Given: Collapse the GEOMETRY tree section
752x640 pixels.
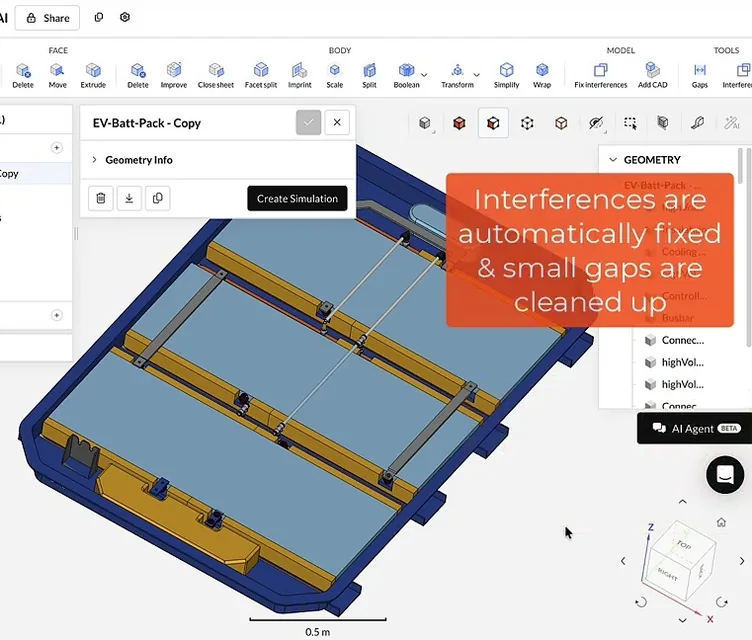Looking at the screenshot, I should pos(613,160).
